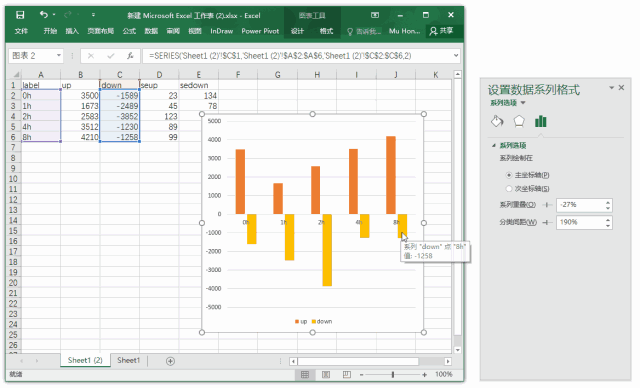Open Customize Quick Access Toolbar arrow
Screen dimensions: 640x388
(x=93, y=15)
